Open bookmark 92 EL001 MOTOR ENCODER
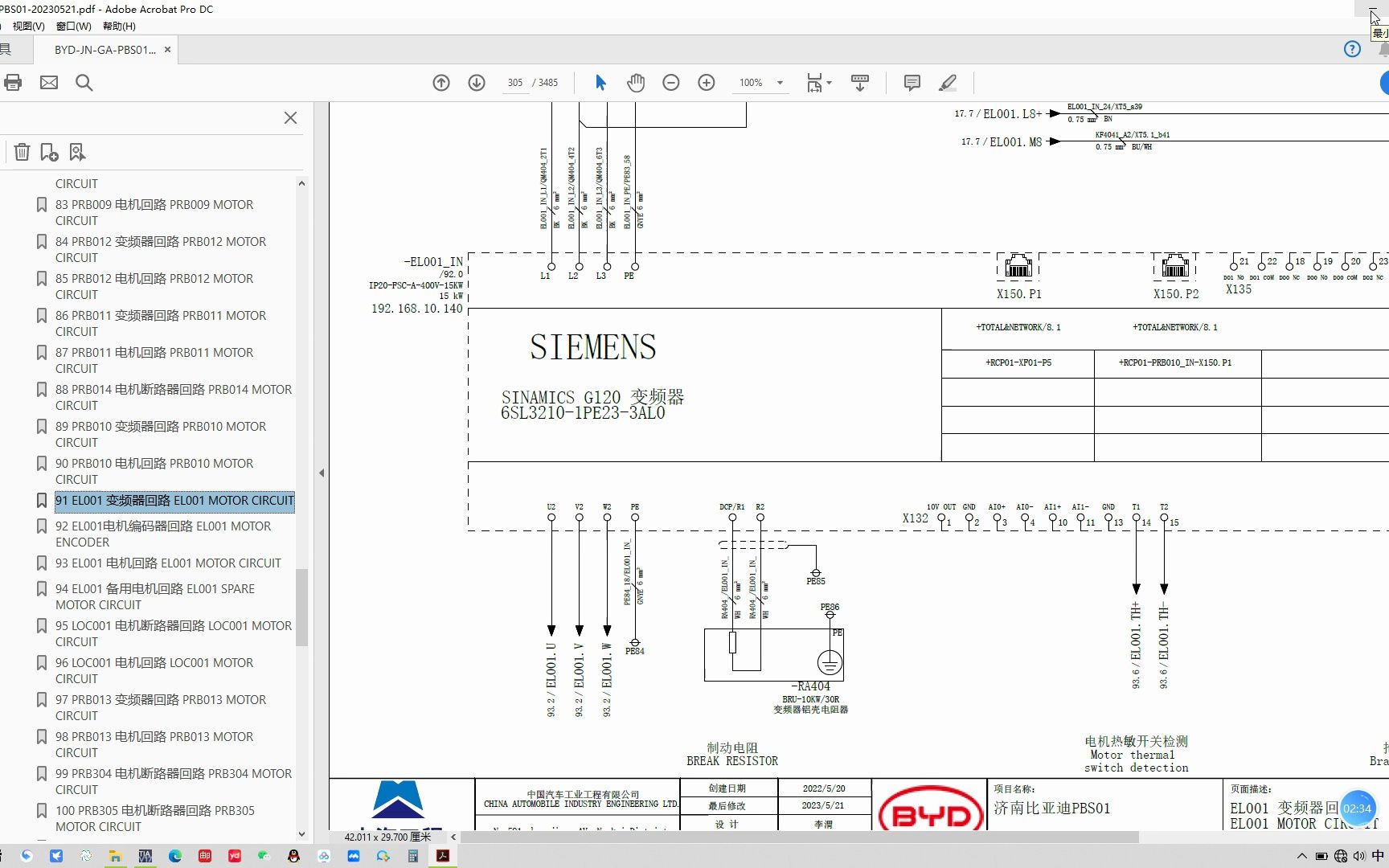 pos(163,534)
